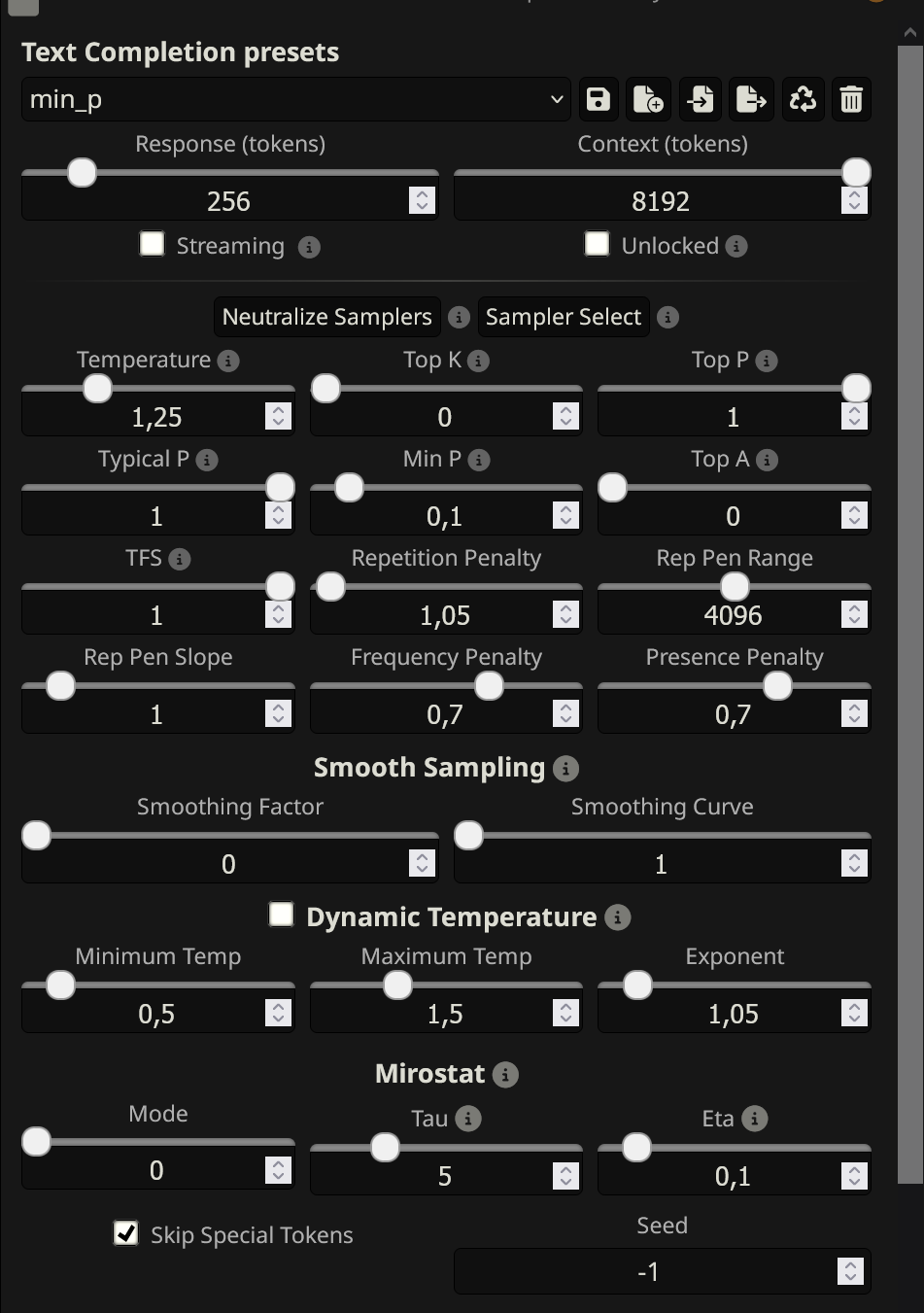Click the info icon beside Smooth Sampling
The width and height of the screenshot is (924, 1313).
(x=565, y=769)
